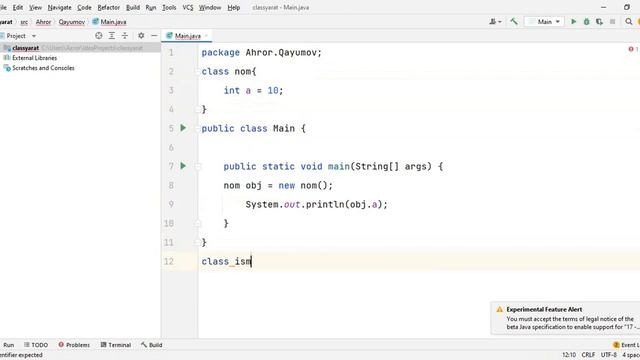Open the Build menu
640x360 pixels.
[133, 7]
